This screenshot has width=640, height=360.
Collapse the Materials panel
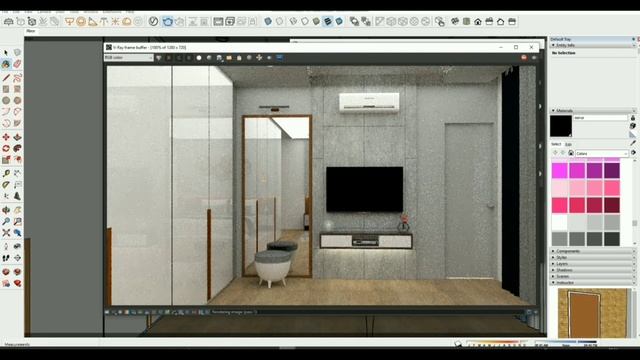(x=553, y=111)
